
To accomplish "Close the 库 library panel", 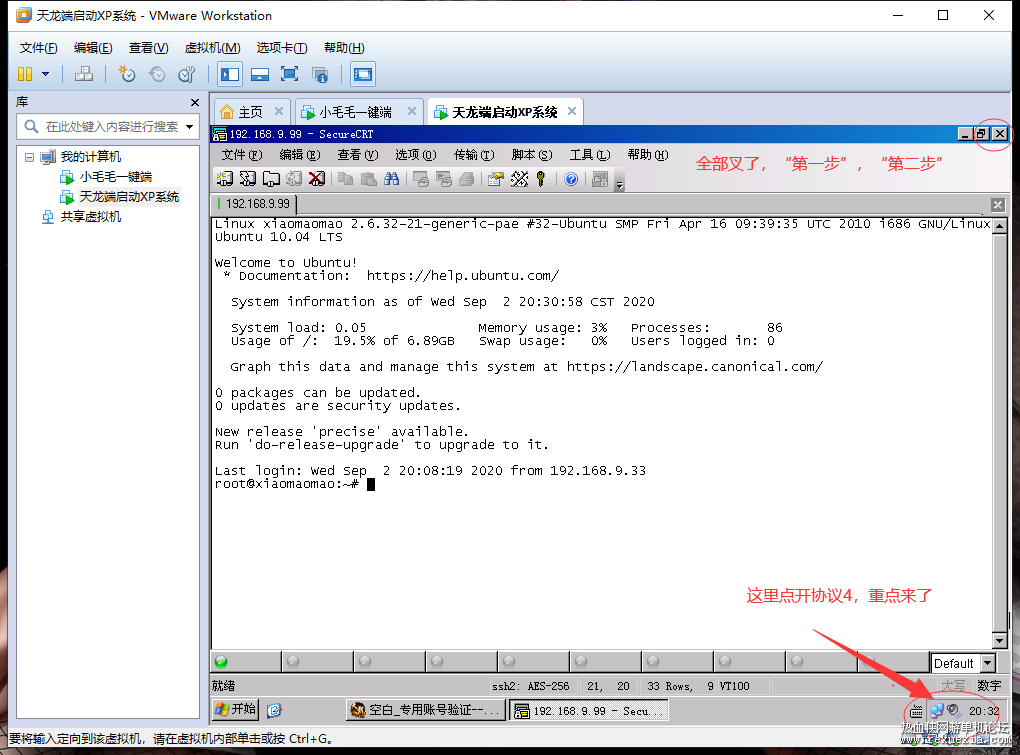I will point(195,102).
